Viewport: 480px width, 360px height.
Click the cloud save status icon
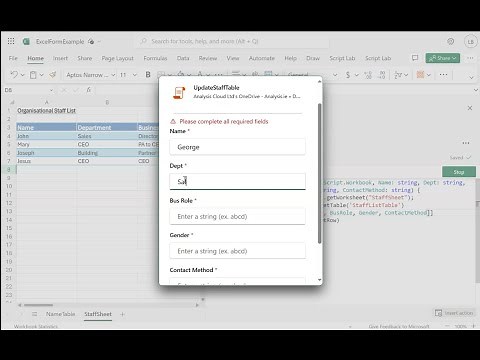[91, 41]
